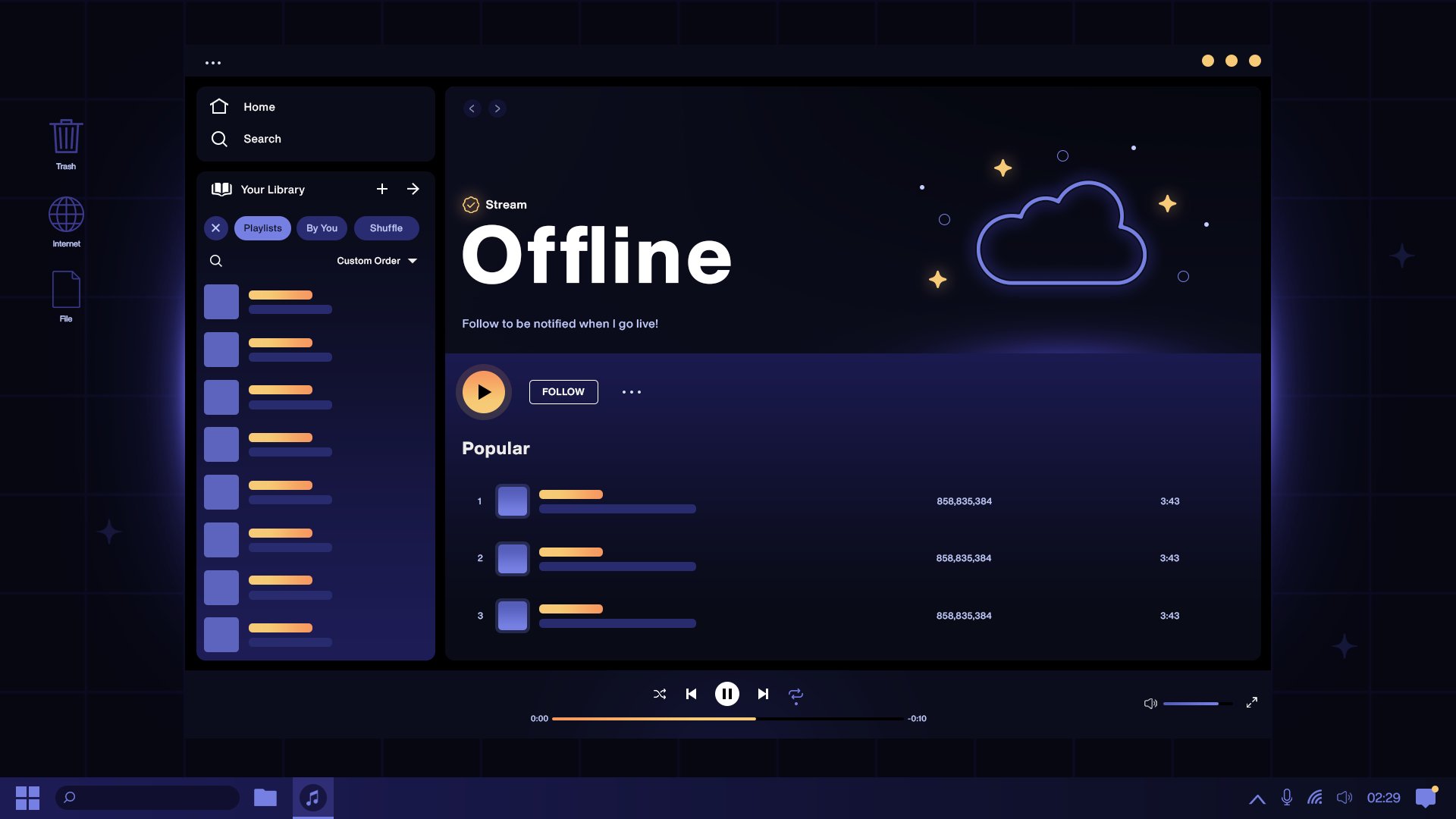Screen dimensions: 1456x819
Task: Click the playback progress bar
Action: pyautogui.click(x=728, y=719)
